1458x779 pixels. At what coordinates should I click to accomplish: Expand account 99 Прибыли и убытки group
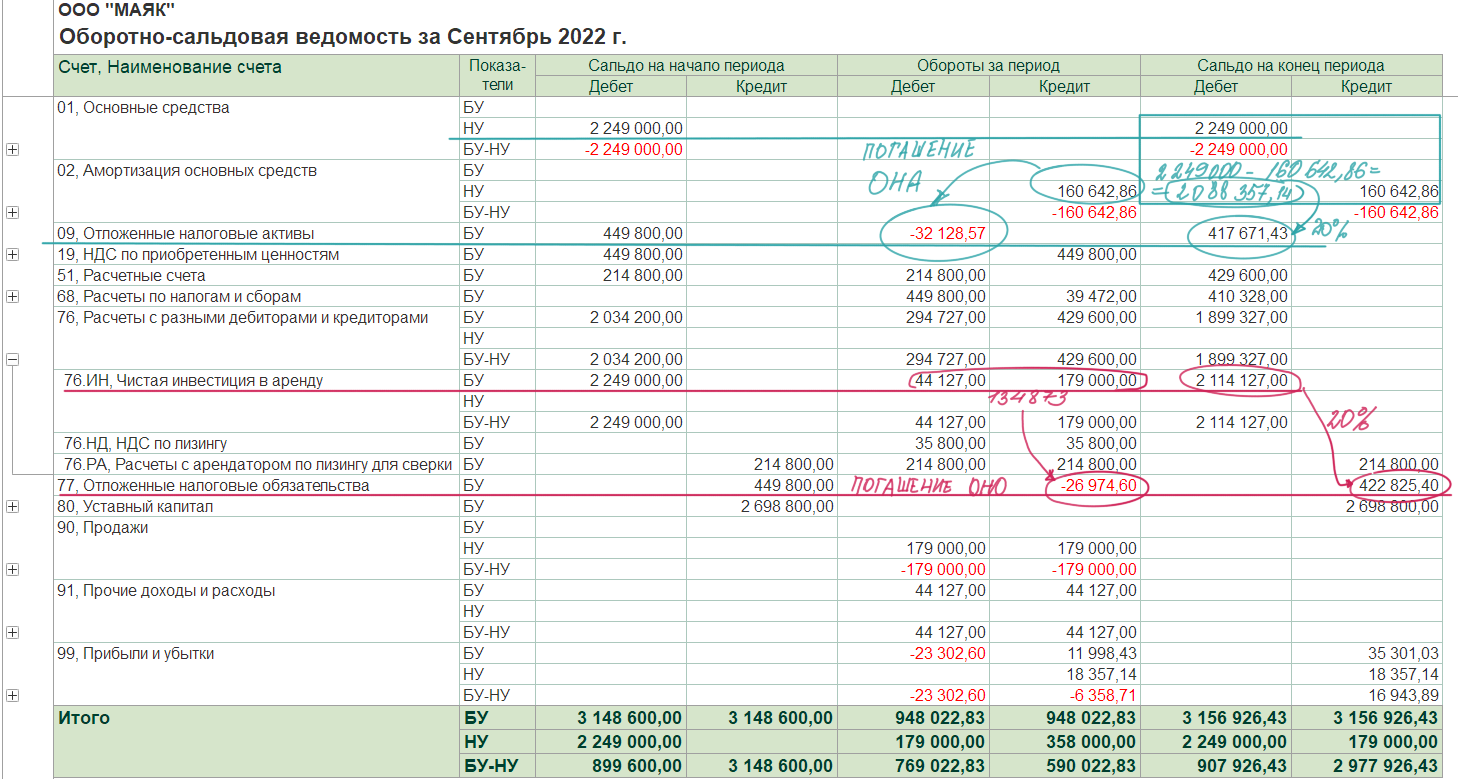point(13,695)
